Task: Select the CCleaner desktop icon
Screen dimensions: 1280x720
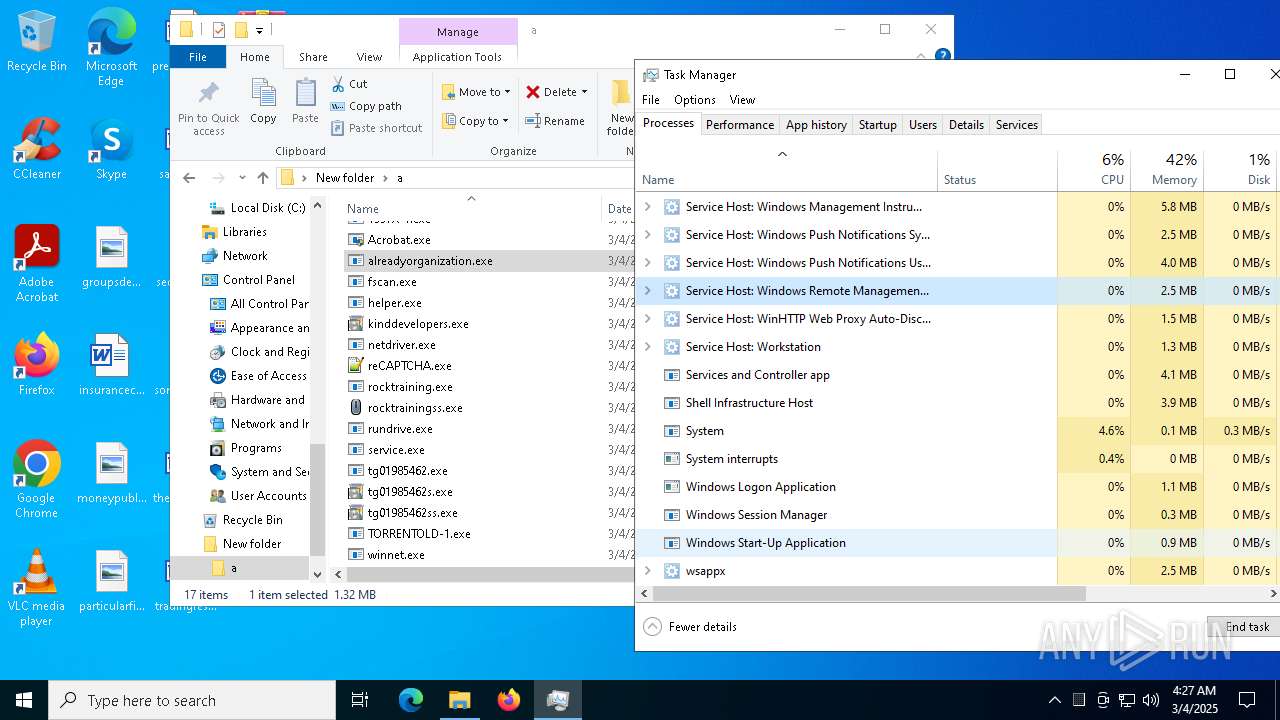Action: [x=37, y=150]
